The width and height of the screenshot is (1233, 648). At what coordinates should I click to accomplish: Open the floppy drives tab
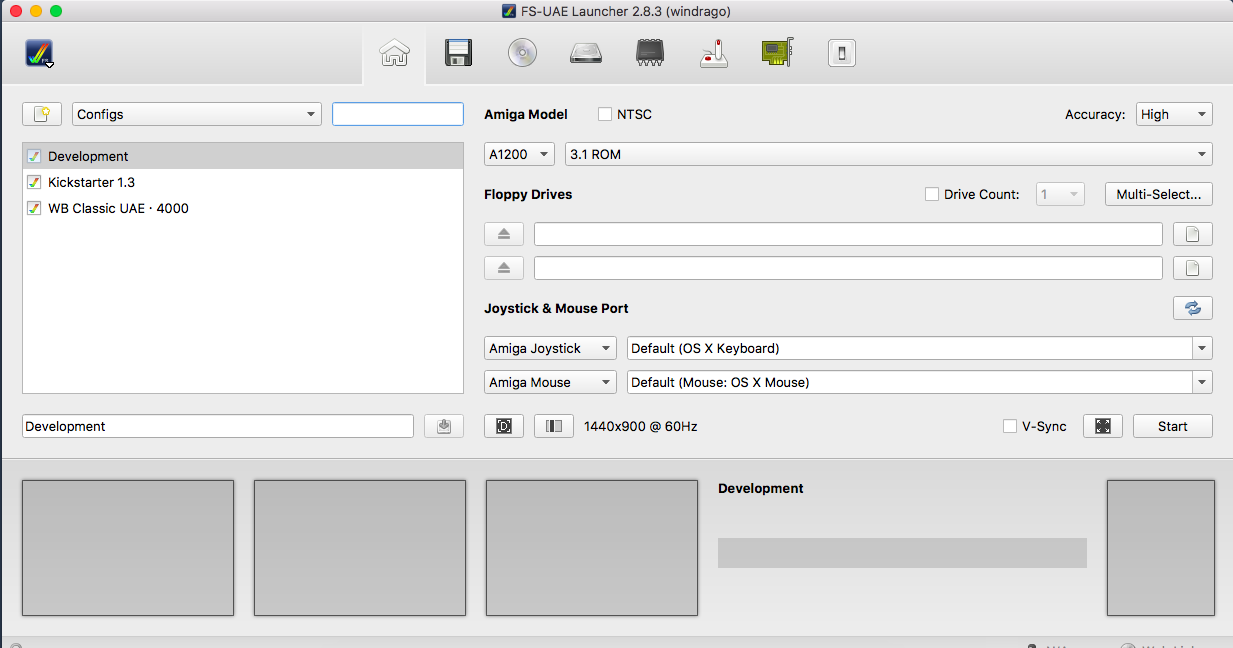(x=458, y=53)
